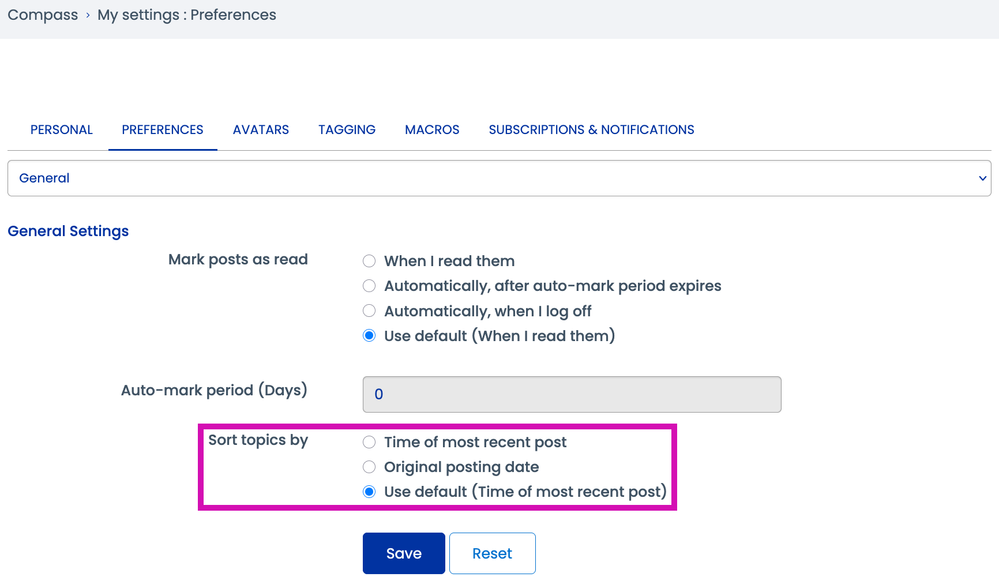Click the Reset button
Image resolution: width=999 pixels, height=583 pixels.
coord(492,553)
